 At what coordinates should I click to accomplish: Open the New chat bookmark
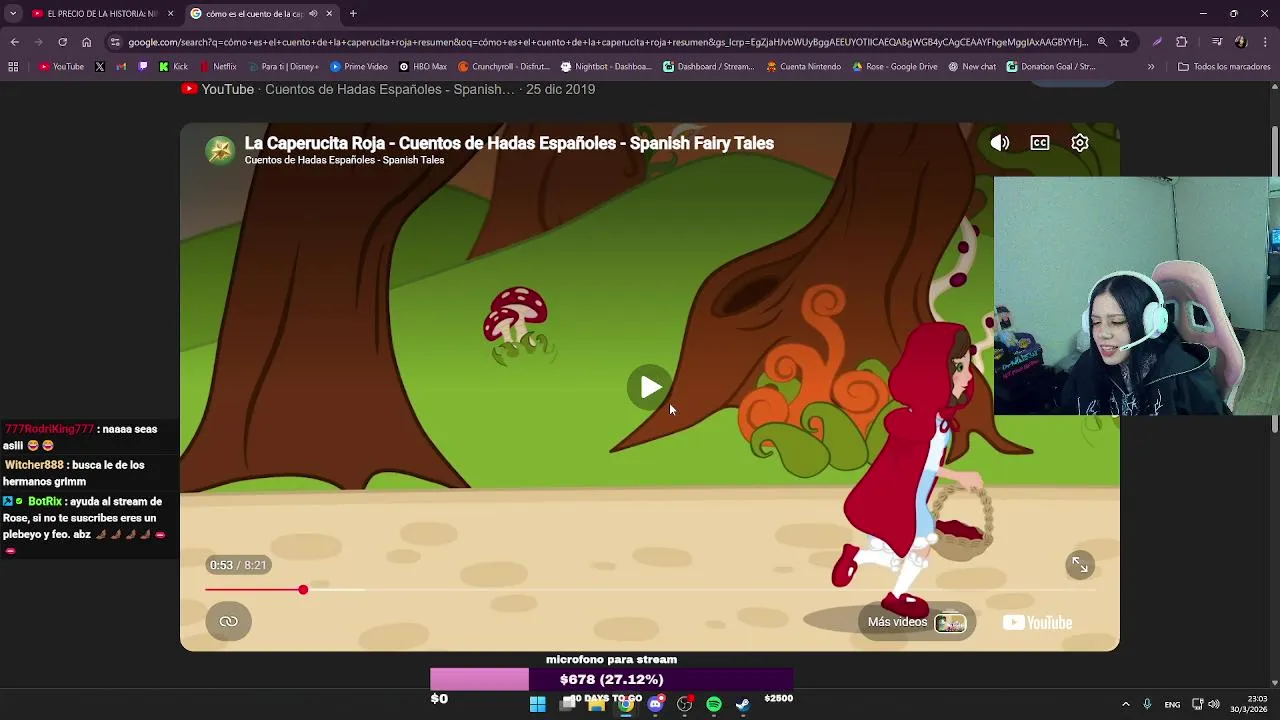click(972, 67)
